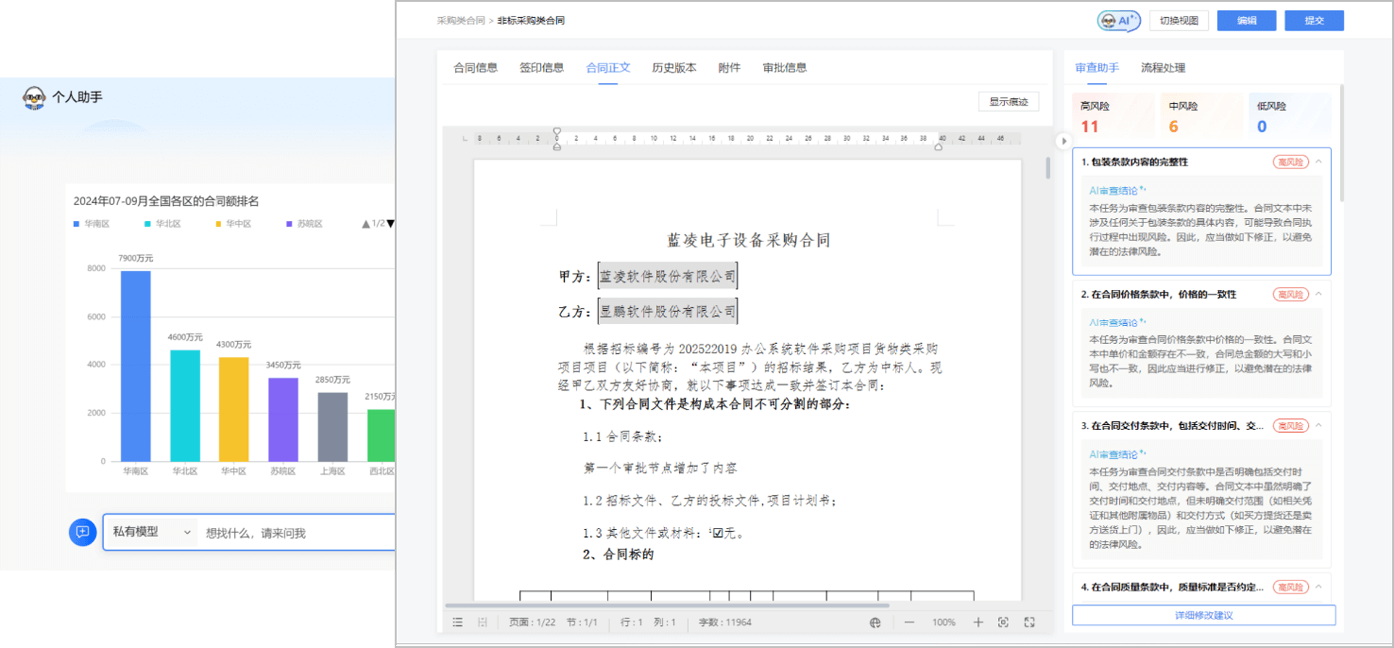Collapse the review panel with side arrow
This screenshot has width=1394, height=648.
[1063, 141]
